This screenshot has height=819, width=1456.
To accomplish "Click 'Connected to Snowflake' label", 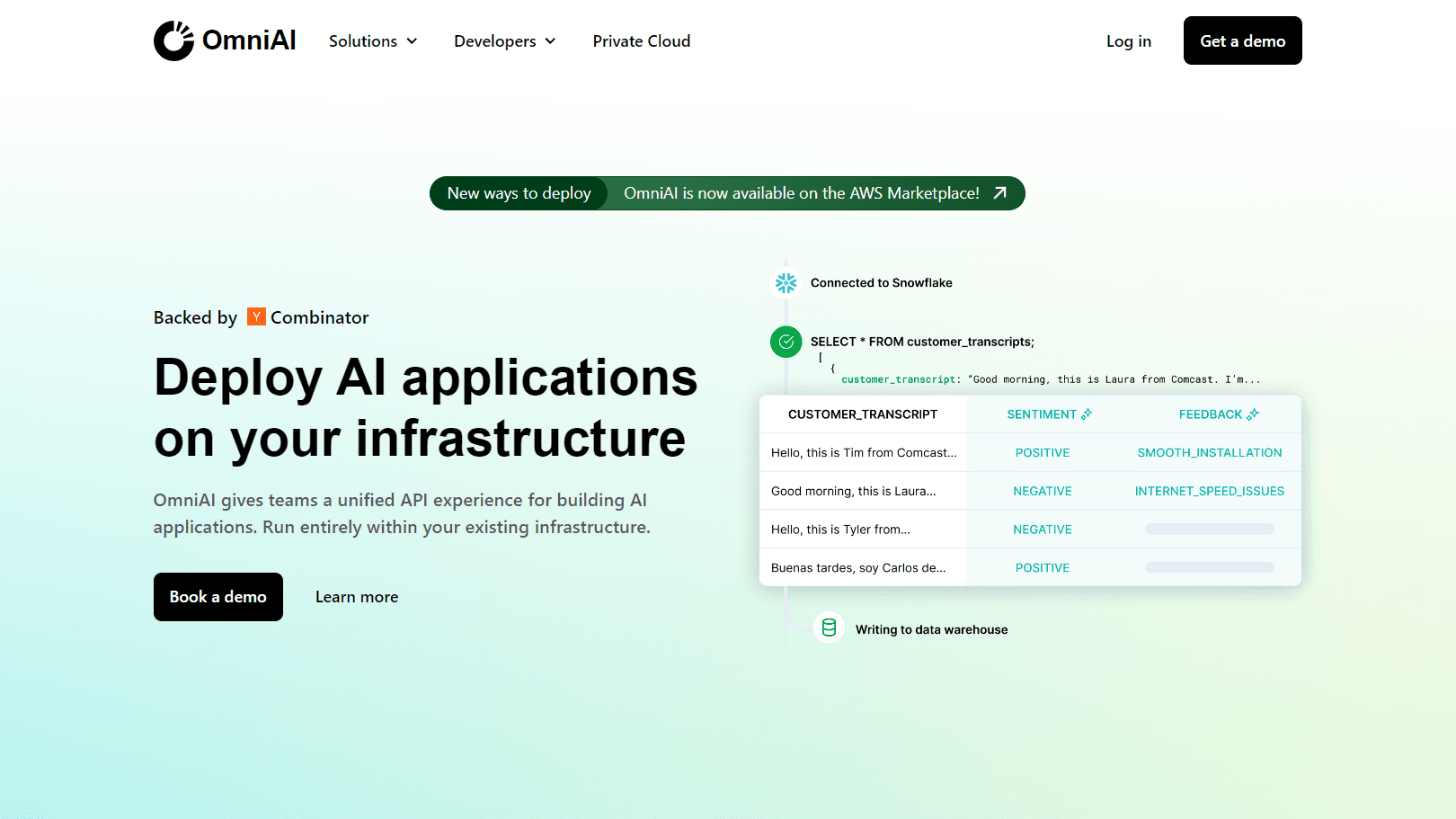I will click(882, 283).
